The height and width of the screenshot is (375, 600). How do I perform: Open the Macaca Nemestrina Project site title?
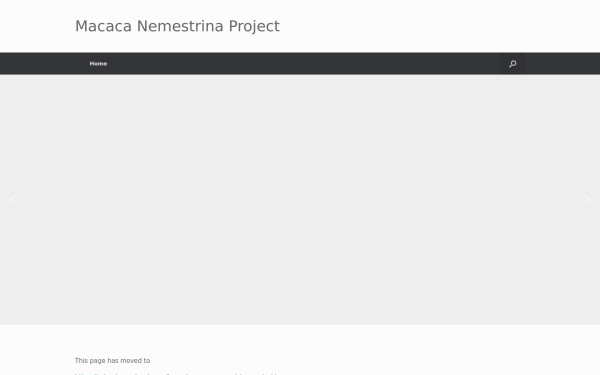(177, 26)
